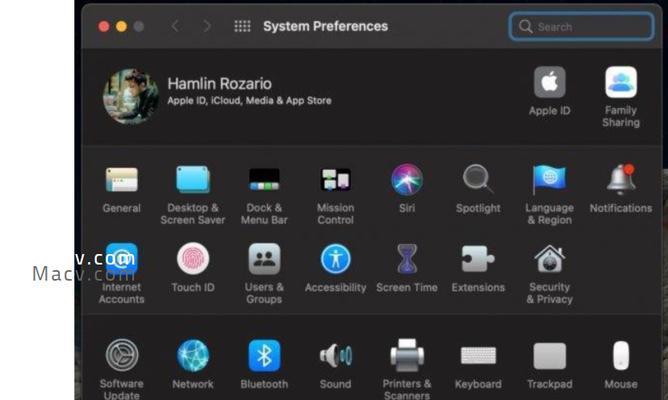Open Screen Time preferences
Viewport: 668px width, 400px height.
[407, 259]
